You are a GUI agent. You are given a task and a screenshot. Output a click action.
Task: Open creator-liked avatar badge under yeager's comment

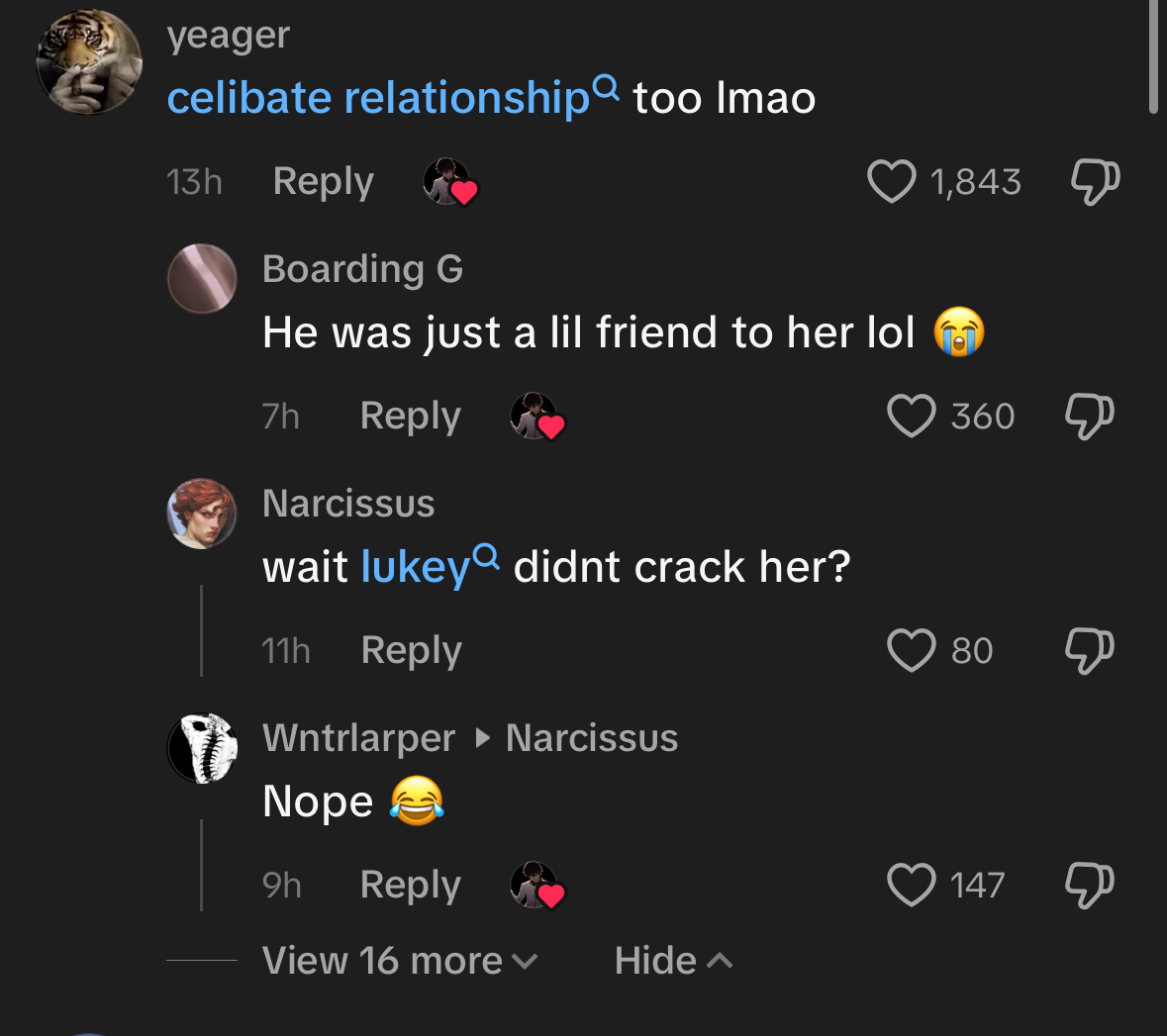click(449, 182)
